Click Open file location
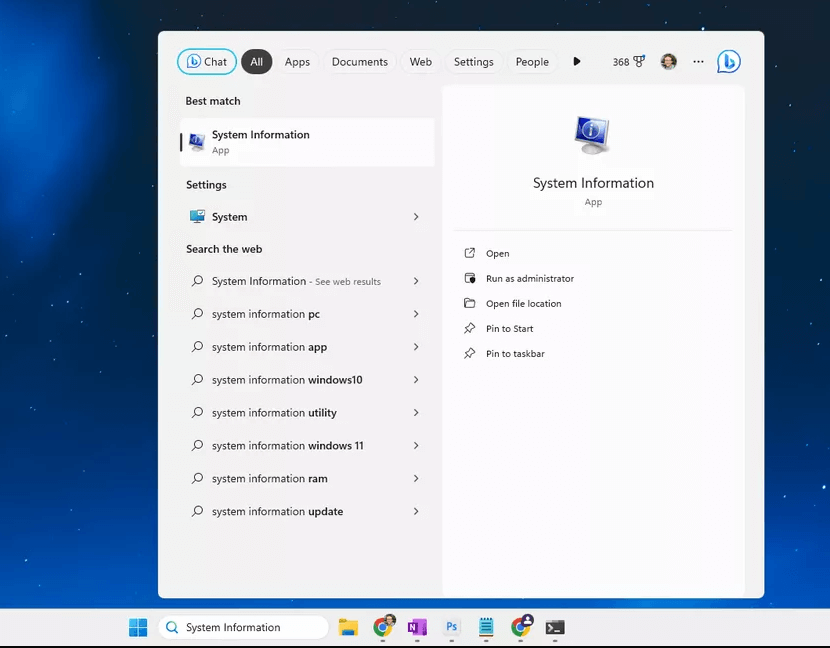Image resolution: width=830 pixels, height=648 pixels. tap(523, 304)
